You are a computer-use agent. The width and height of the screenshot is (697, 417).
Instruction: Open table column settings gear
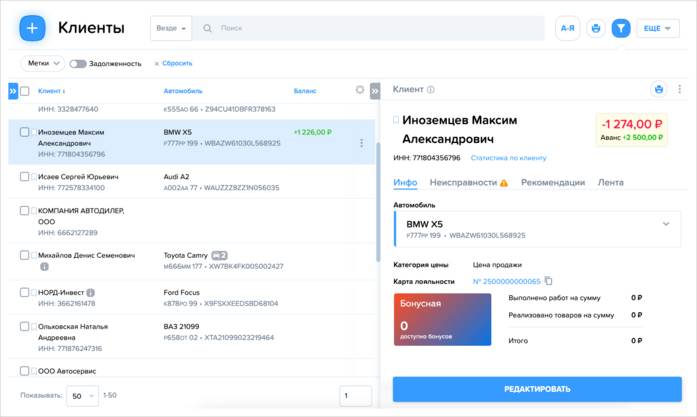[360, 90]
